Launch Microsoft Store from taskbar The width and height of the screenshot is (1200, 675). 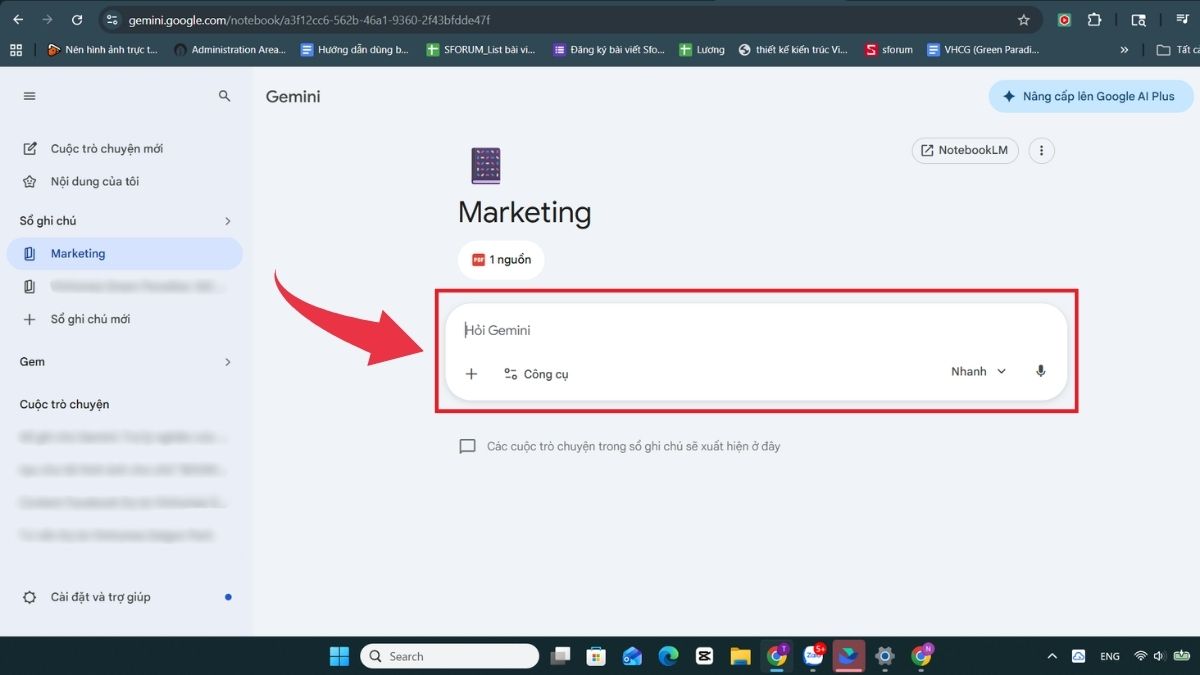596,656
